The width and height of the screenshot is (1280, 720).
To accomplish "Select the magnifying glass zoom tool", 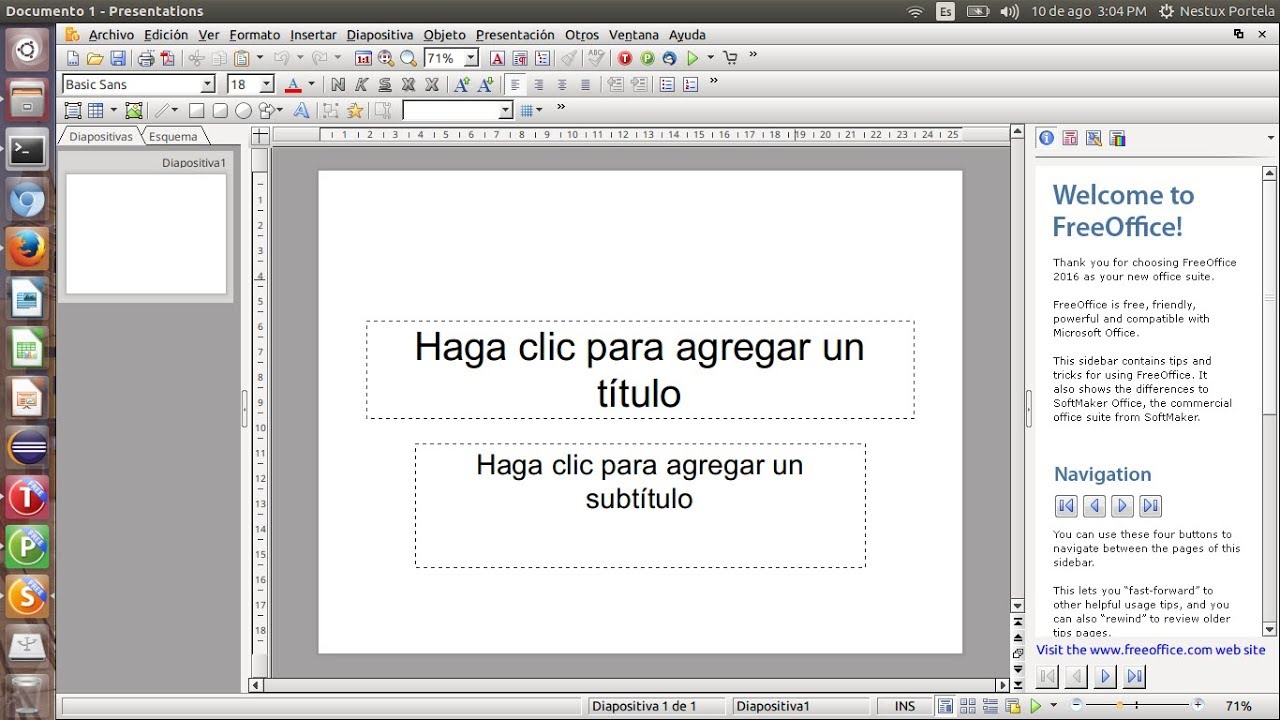I will point(409,58).
